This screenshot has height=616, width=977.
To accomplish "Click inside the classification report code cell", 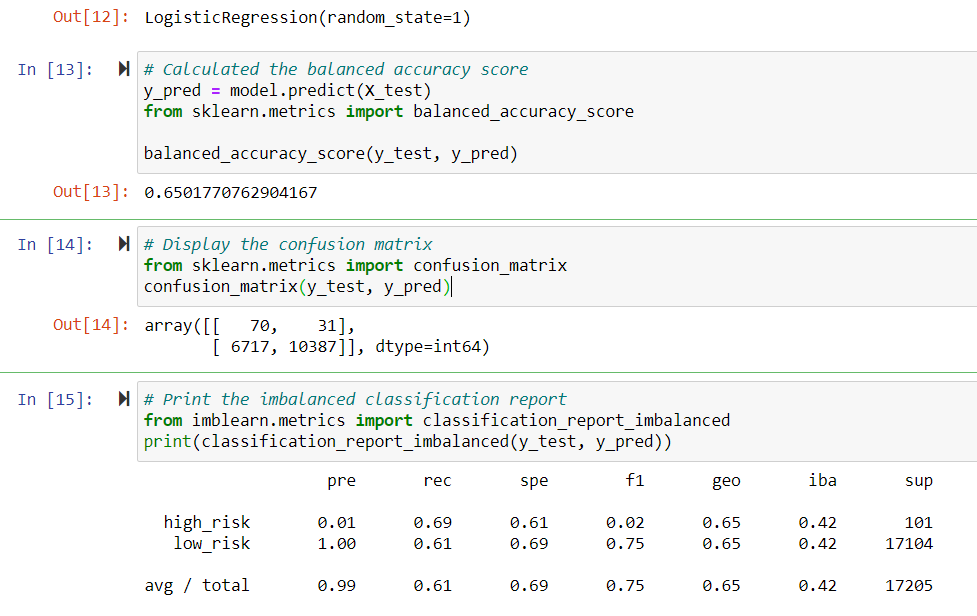I will 557,421.
